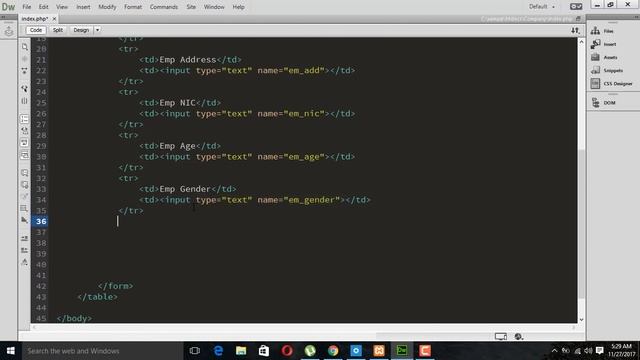Open the Windows Start menu
This screenshot has height=360, width=640.
point(11,351)
